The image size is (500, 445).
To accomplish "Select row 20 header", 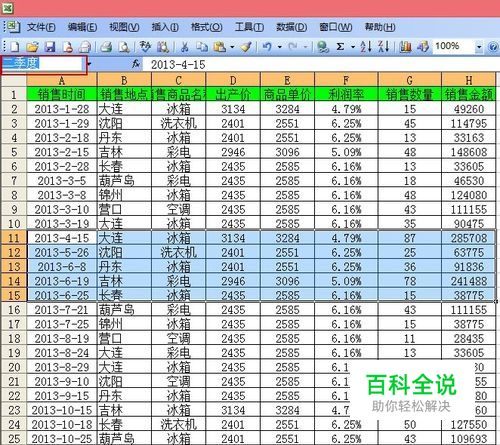I will 14,367.
